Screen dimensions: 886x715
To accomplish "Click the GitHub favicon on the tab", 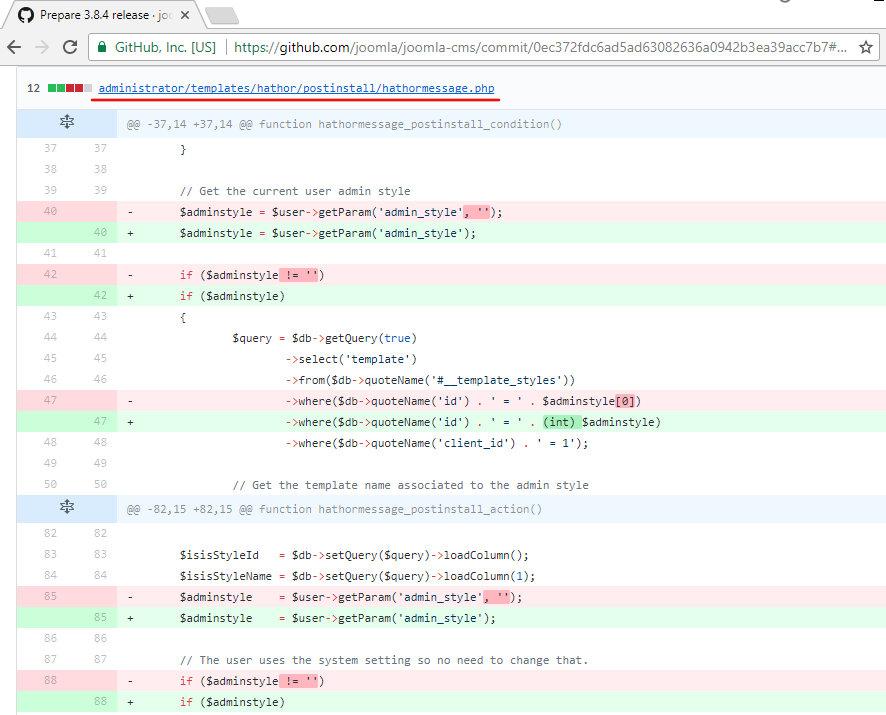I will 26,15.
